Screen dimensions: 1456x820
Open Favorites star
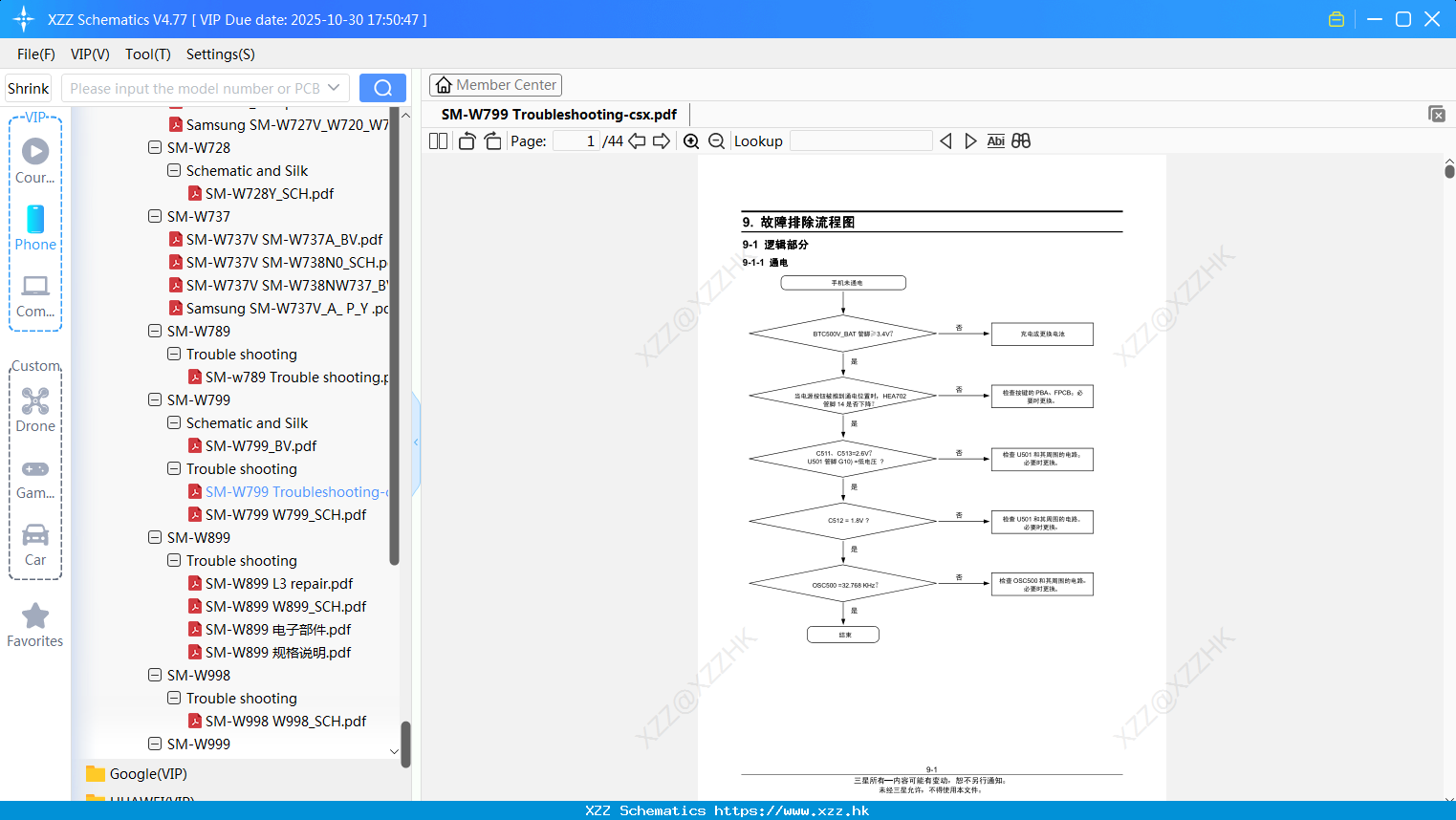(35, 625)
